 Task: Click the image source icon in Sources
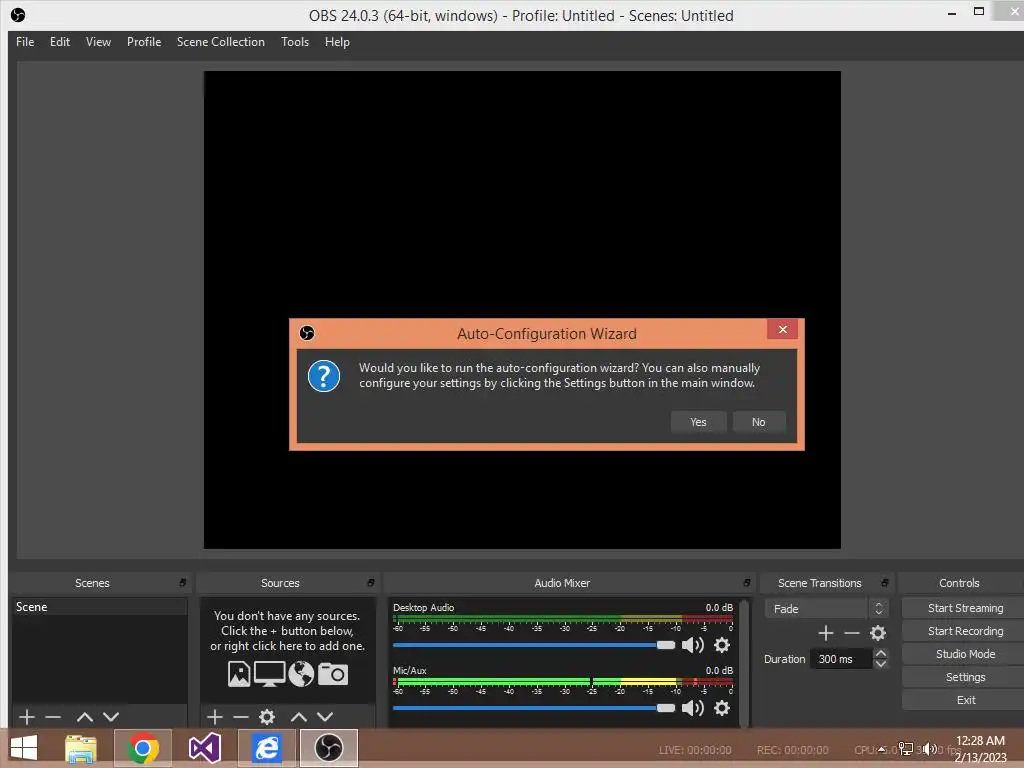(x=239, y=674)
